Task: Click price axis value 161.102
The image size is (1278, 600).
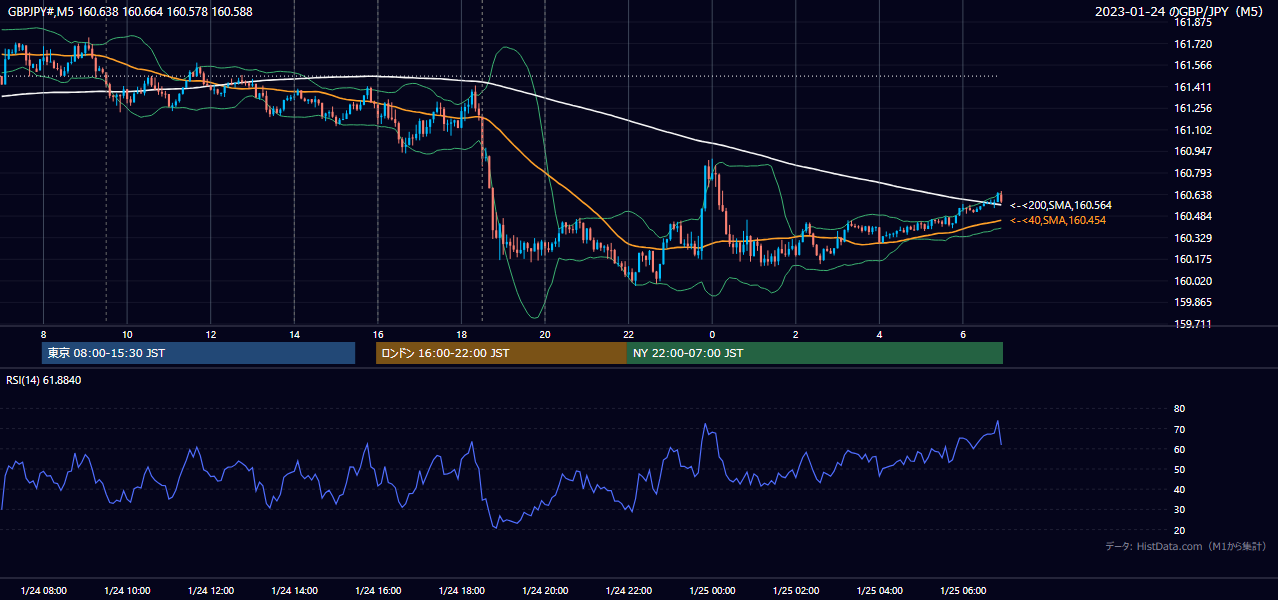Action: pos(1192,130)
